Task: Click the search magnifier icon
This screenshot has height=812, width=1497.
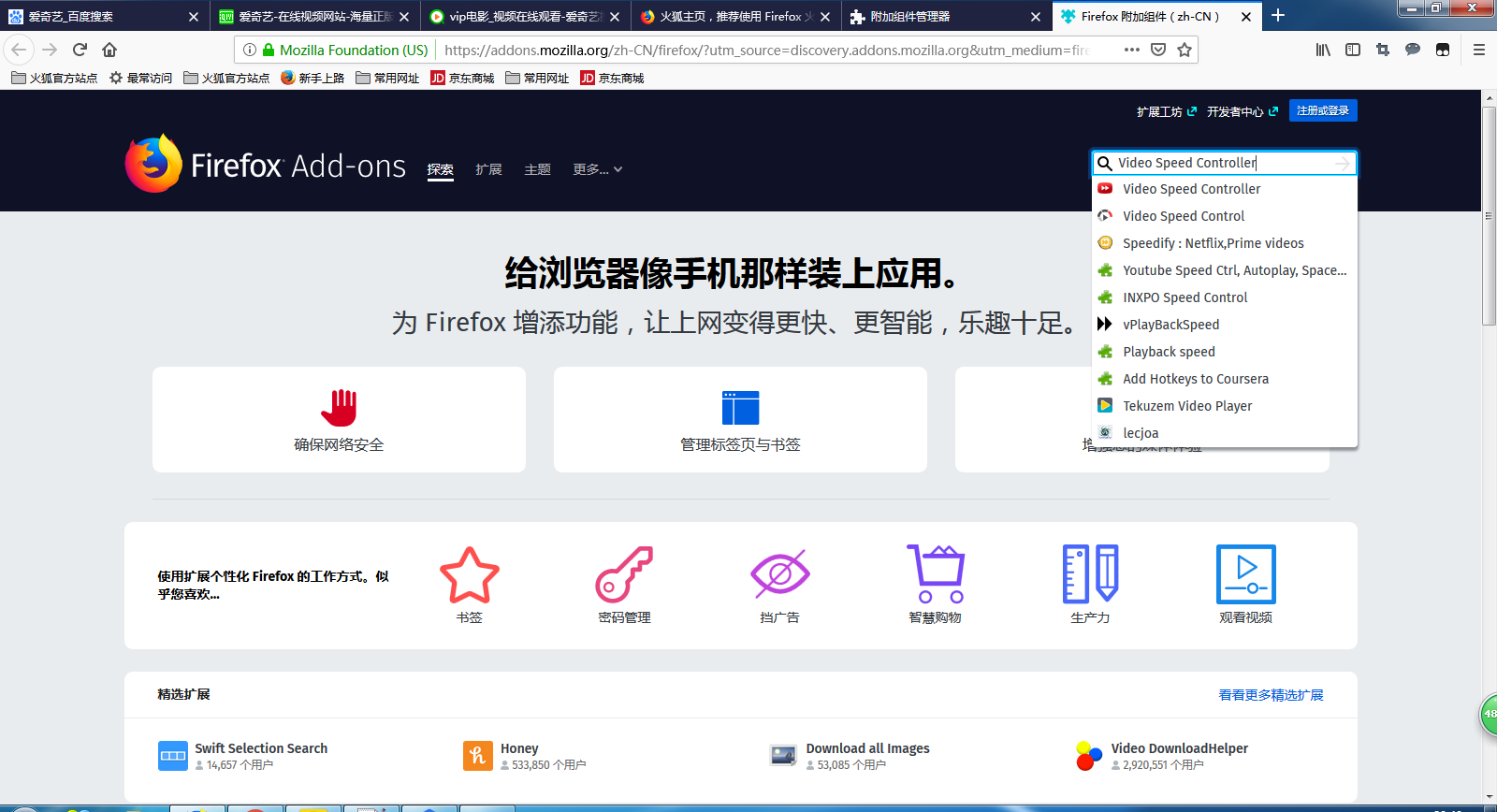Action: tap(1105, 163)
